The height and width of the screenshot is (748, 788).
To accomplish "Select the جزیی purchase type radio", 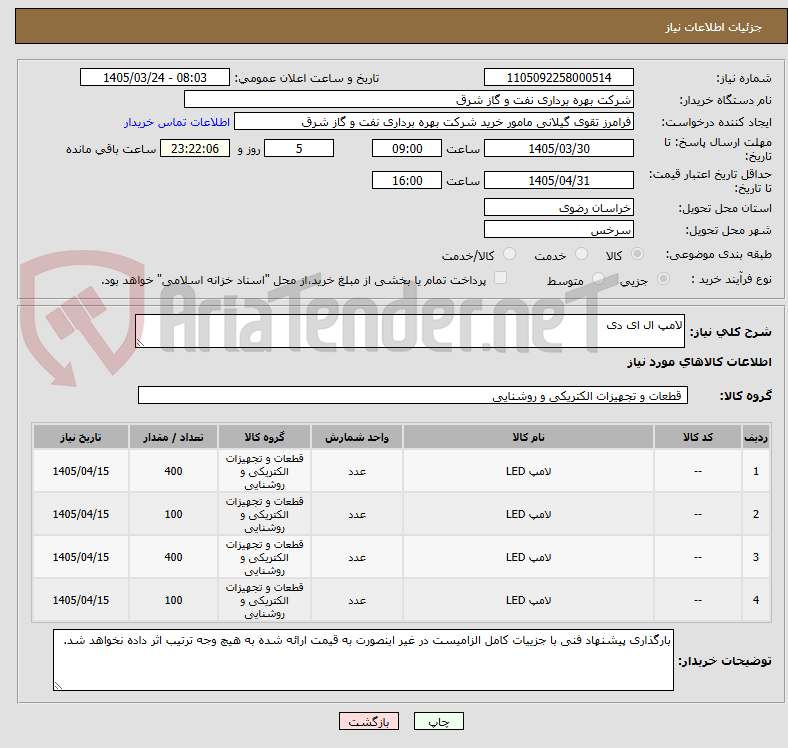I will (x=663, y=278).
